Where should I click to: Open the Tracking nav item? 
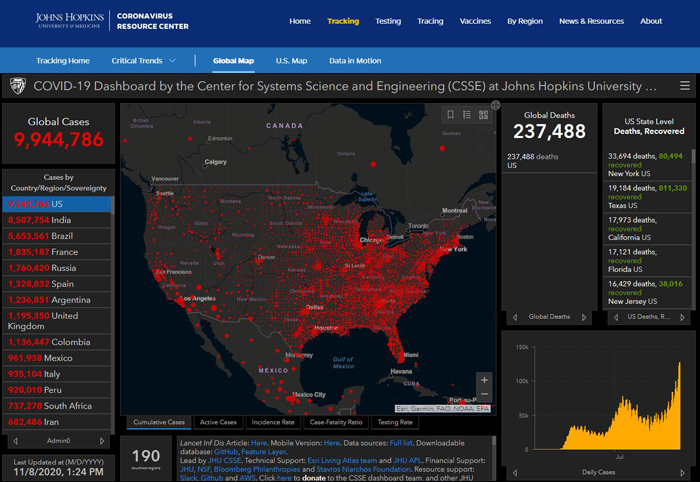click(x=343, y=21)
